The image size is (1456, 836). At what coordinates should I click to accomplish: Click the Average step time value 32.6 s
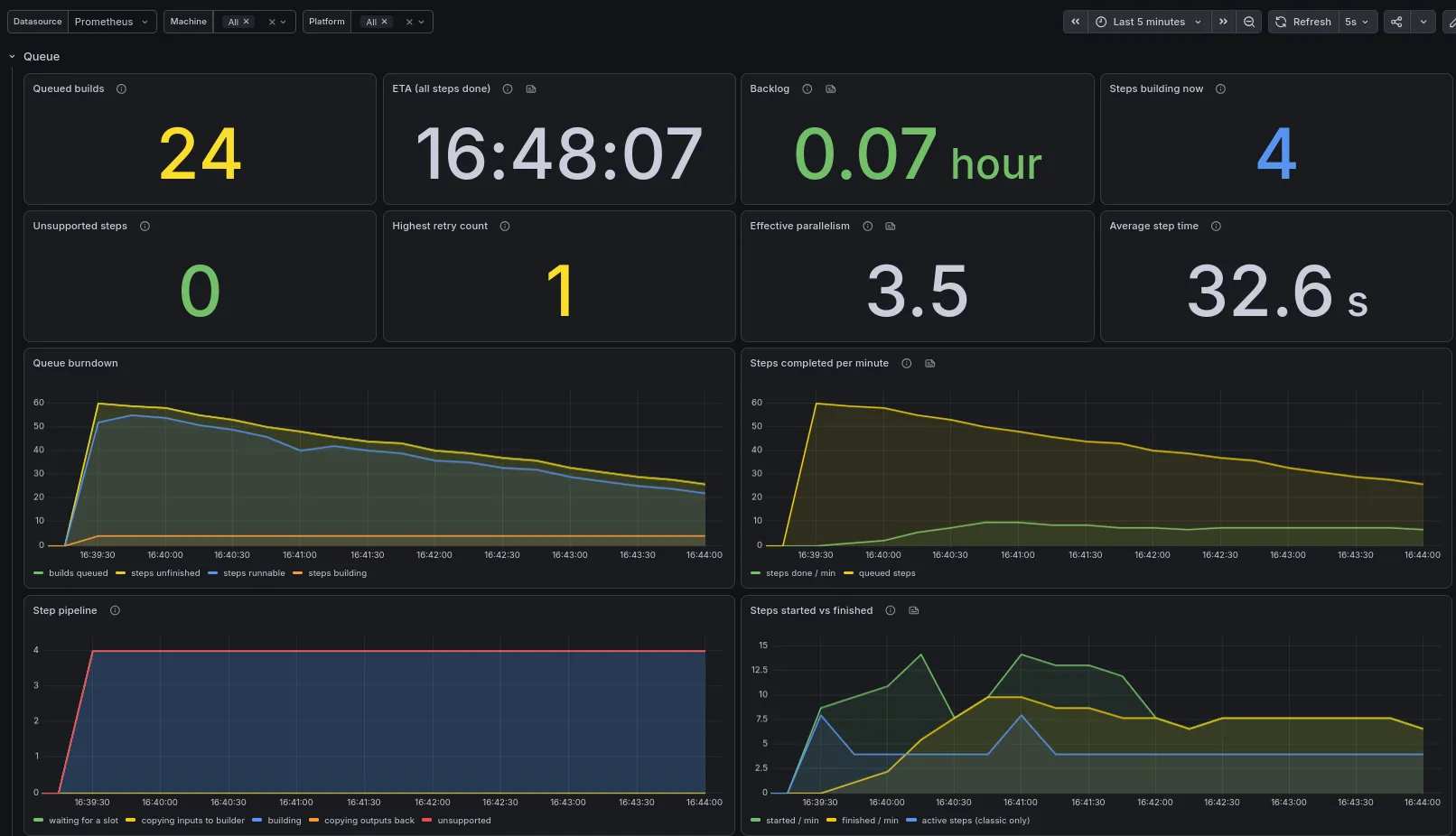[1276, 291]
